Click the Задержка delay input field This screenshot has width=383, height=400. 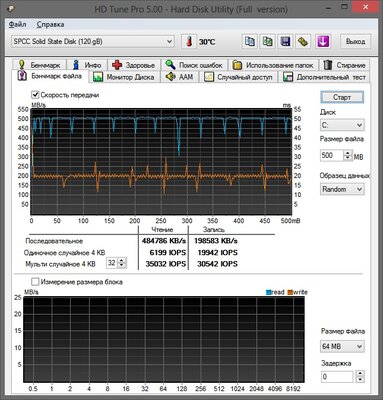tap(337, 377)
